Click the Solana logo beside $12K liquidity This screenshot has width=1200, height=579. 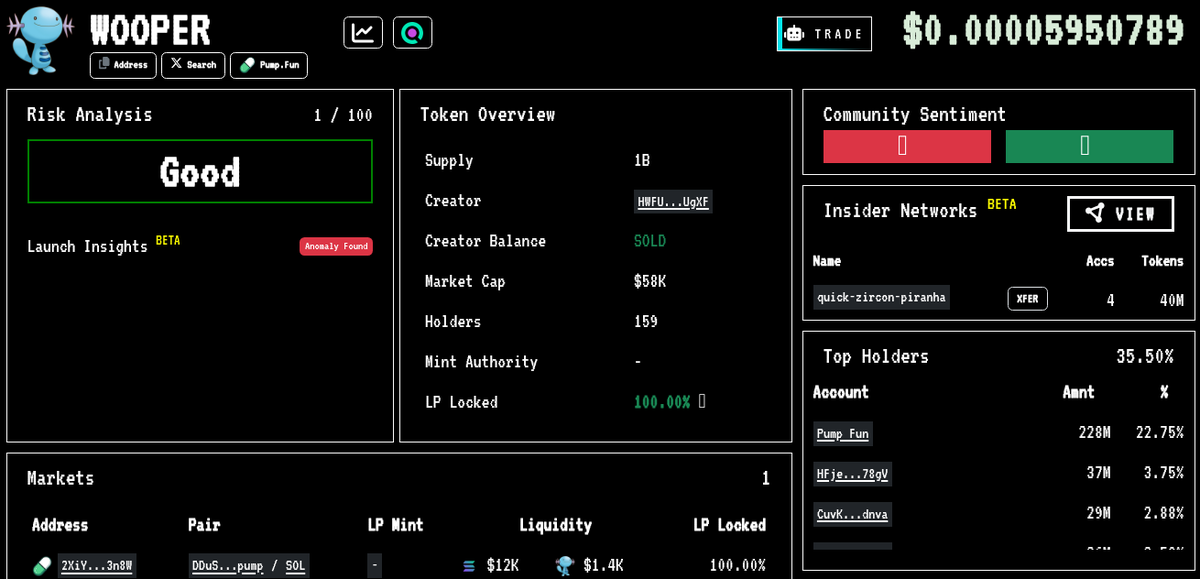click(469, 566)
